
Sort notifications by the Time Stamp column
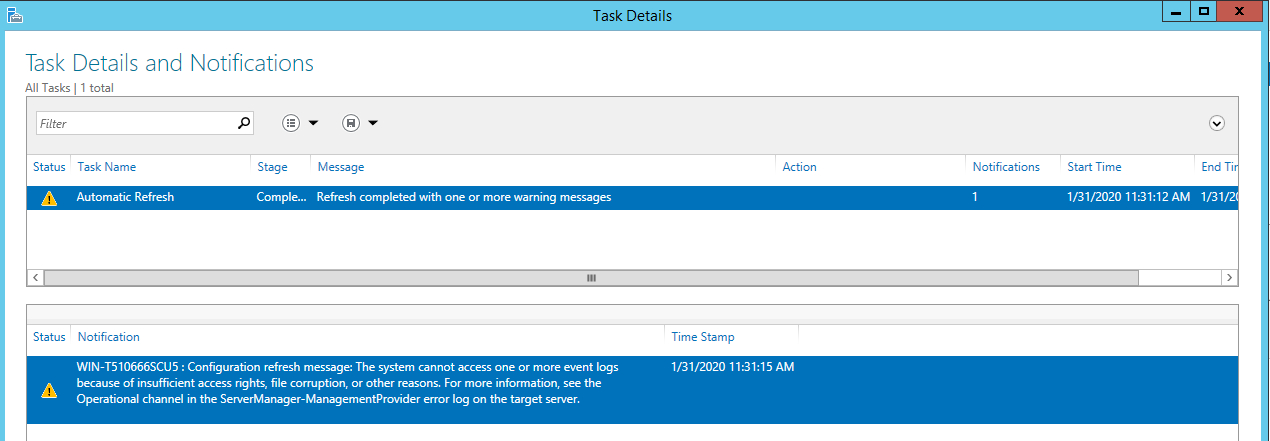pyautogui.click(x=703, y=337)
